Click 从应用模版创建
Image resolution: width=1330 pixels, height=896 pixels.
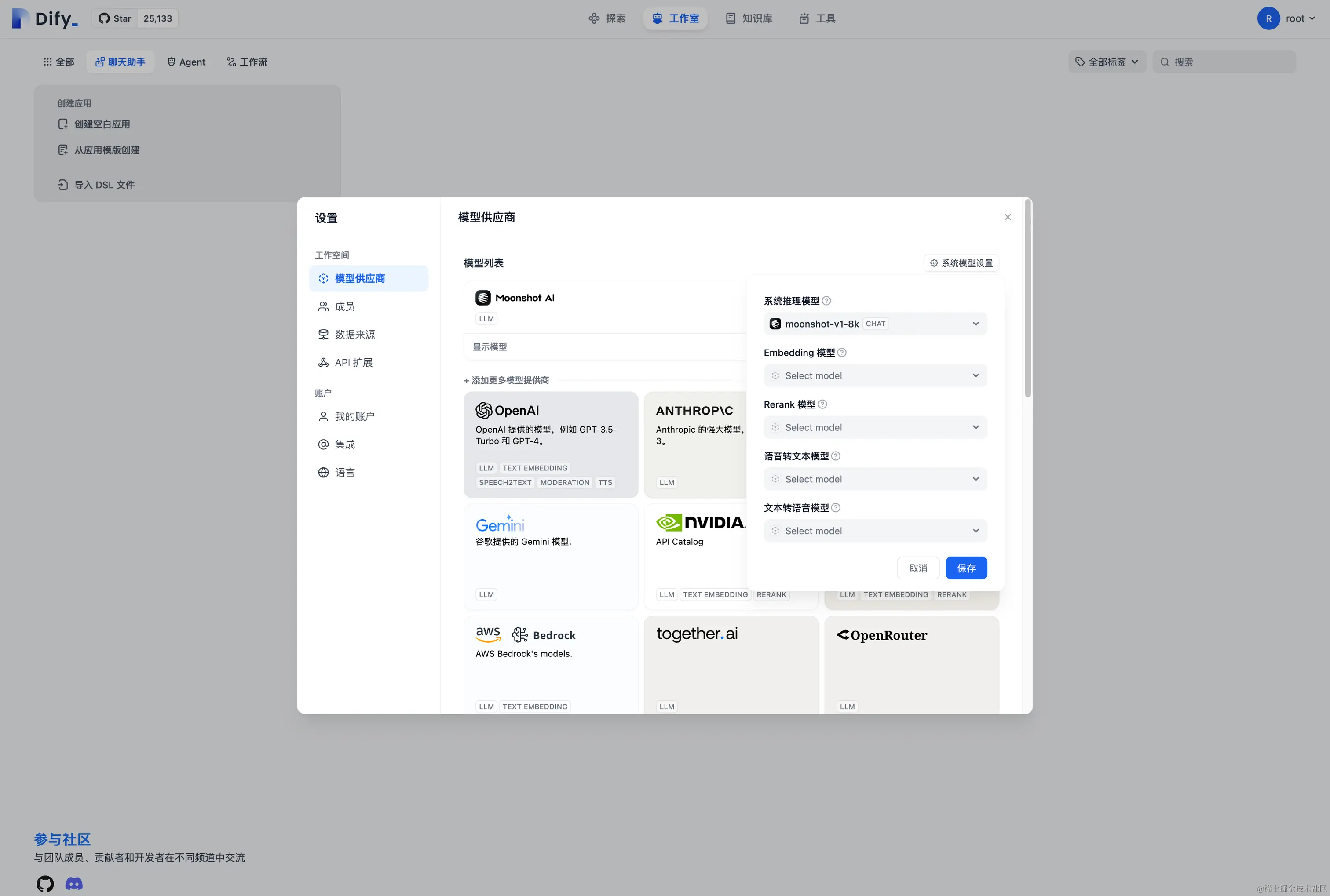(99, 150)
